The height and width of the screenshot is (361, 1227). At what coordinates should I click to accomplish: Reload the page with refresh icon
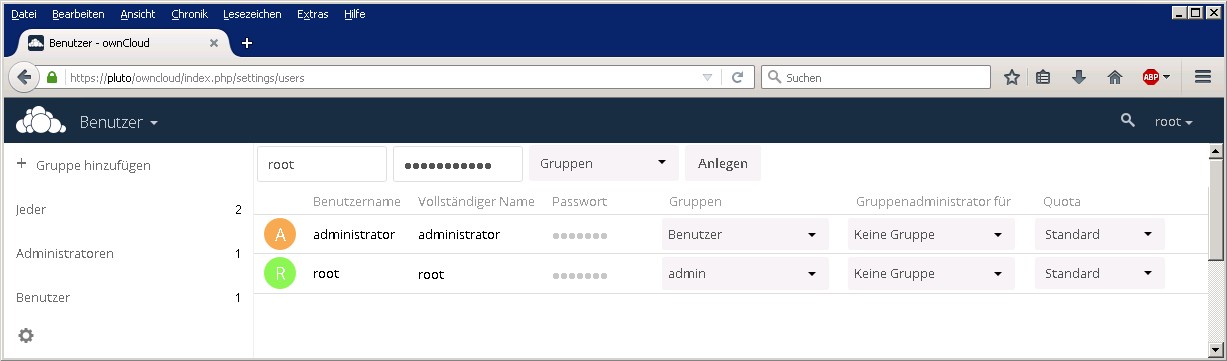tap(738, 77)
